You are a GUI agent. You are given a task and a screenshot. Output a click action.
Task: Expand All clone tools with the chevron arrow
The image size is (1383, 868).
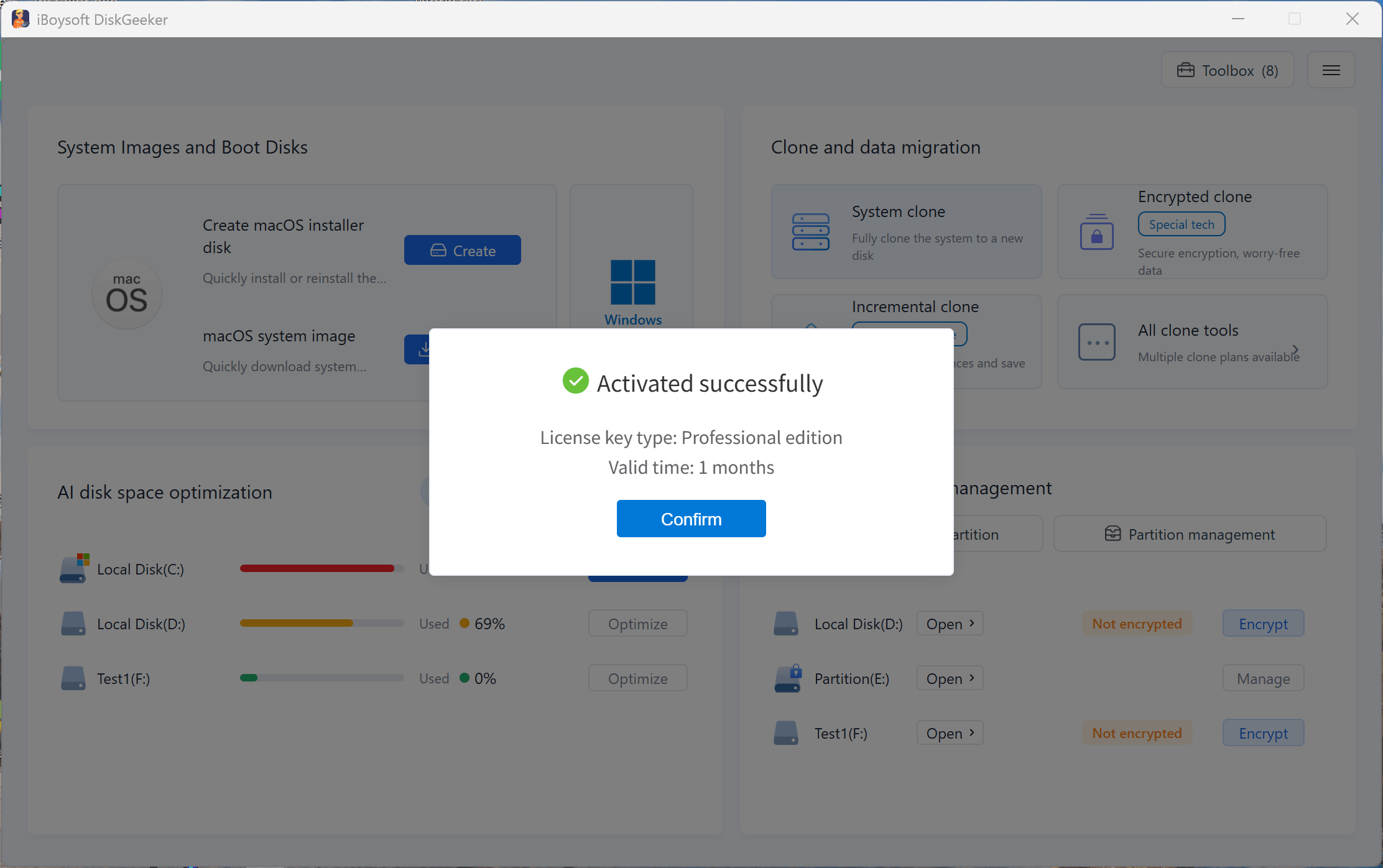click(x=1295, y=349)
